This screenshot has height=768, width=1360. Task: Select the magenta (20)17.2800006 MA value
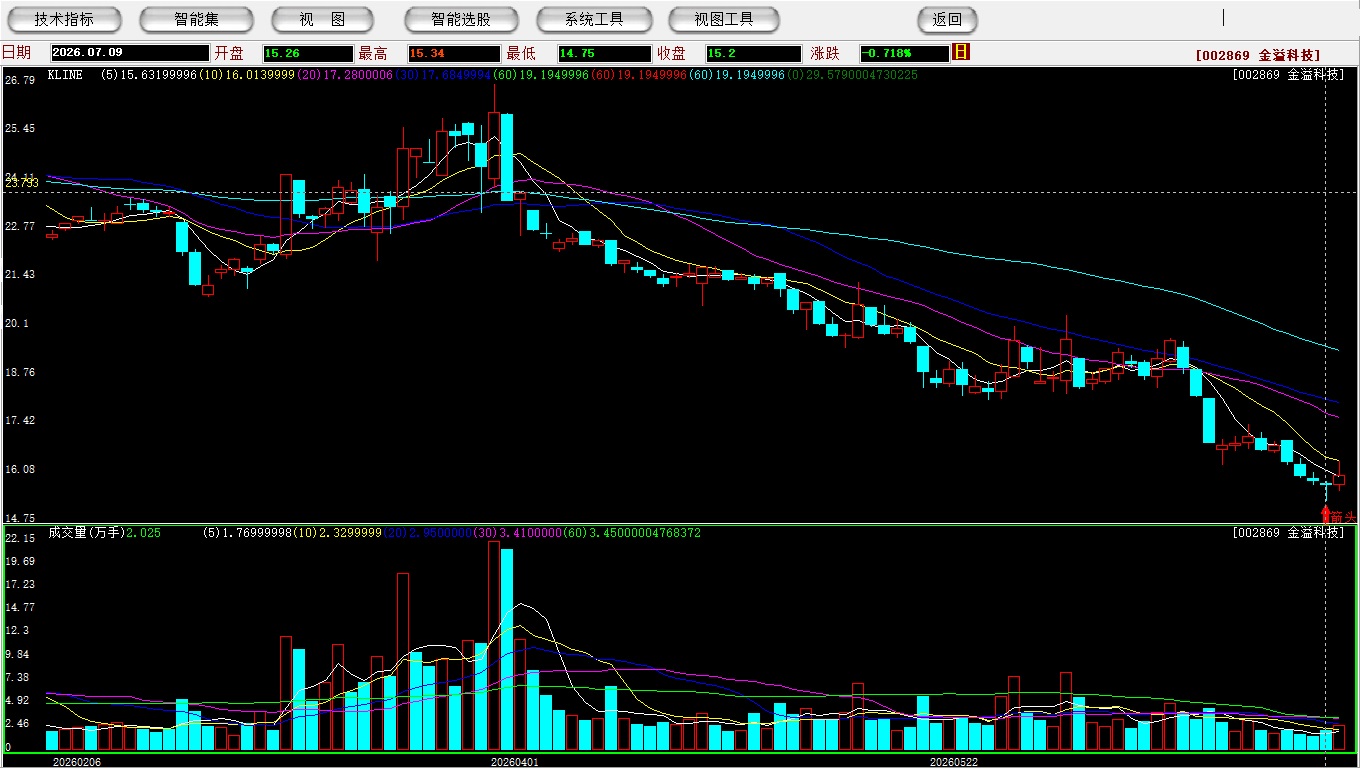point(346,75)
